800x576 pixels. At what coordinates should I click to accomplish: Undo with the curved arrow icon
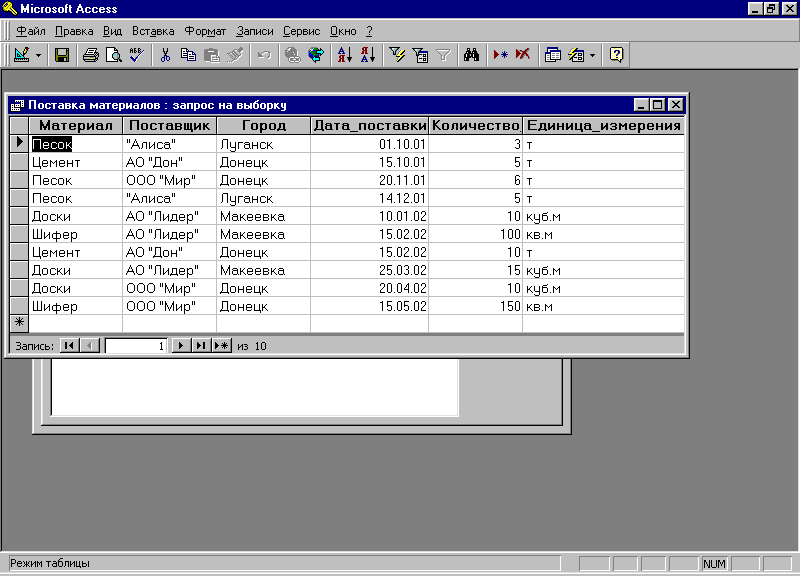pyautogui.click(x=263, y=55)
